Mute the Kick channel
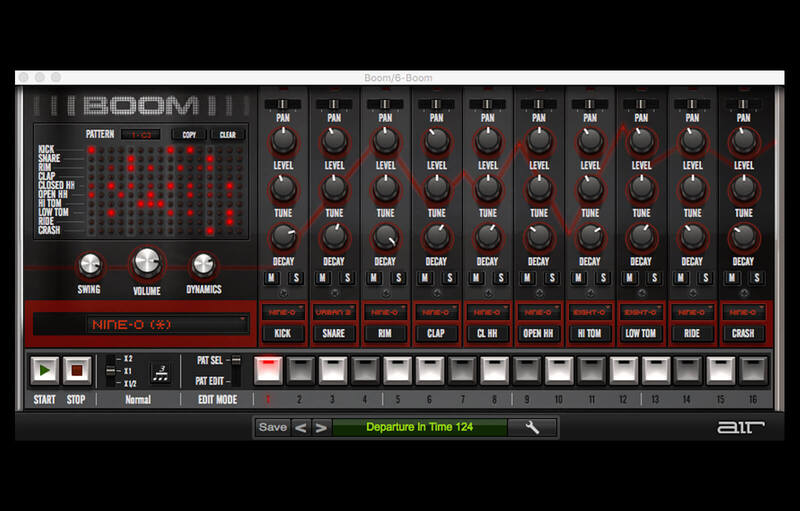Image resolution: width=800 pixels, height=511 pixels. 271,278
